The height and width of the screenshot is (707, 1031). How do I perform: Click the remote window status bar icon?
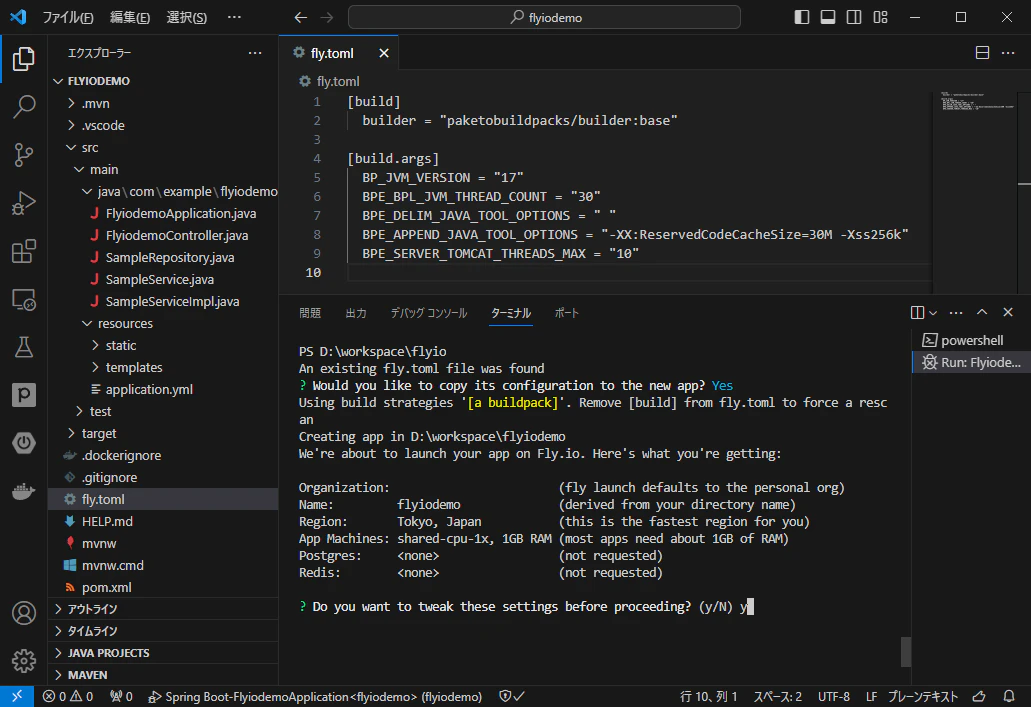pos(17,696)
